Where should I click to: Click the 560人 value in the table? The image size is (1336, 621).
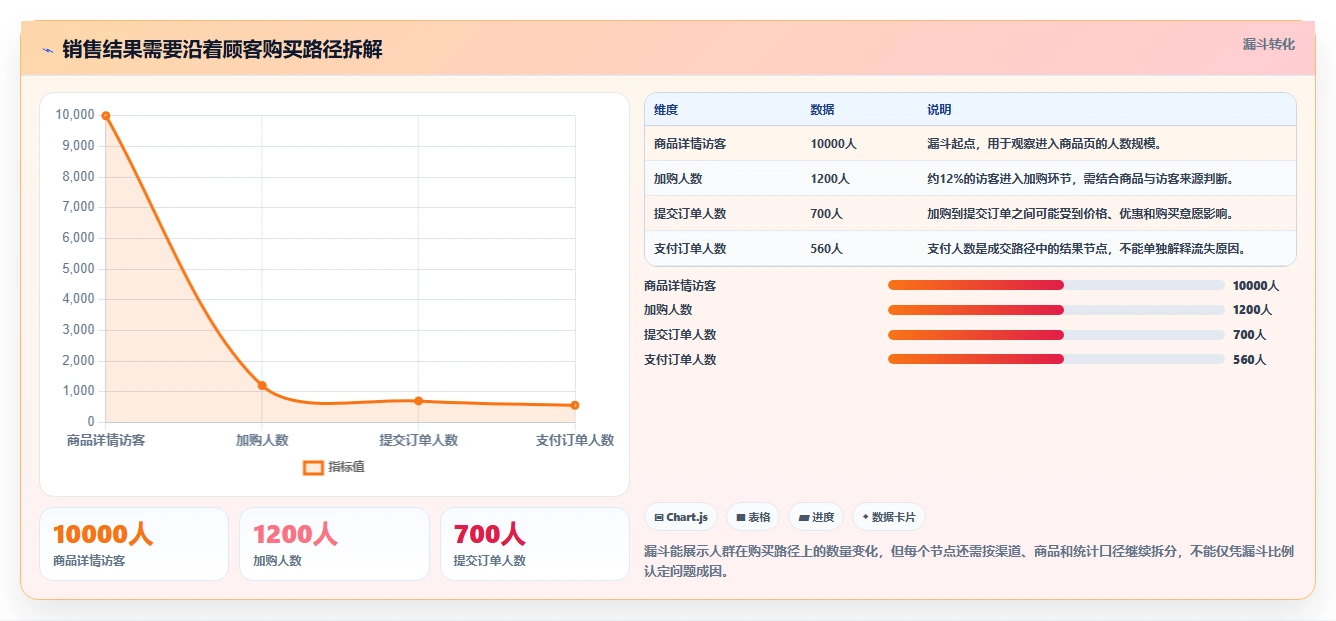[x=826, y=249]
